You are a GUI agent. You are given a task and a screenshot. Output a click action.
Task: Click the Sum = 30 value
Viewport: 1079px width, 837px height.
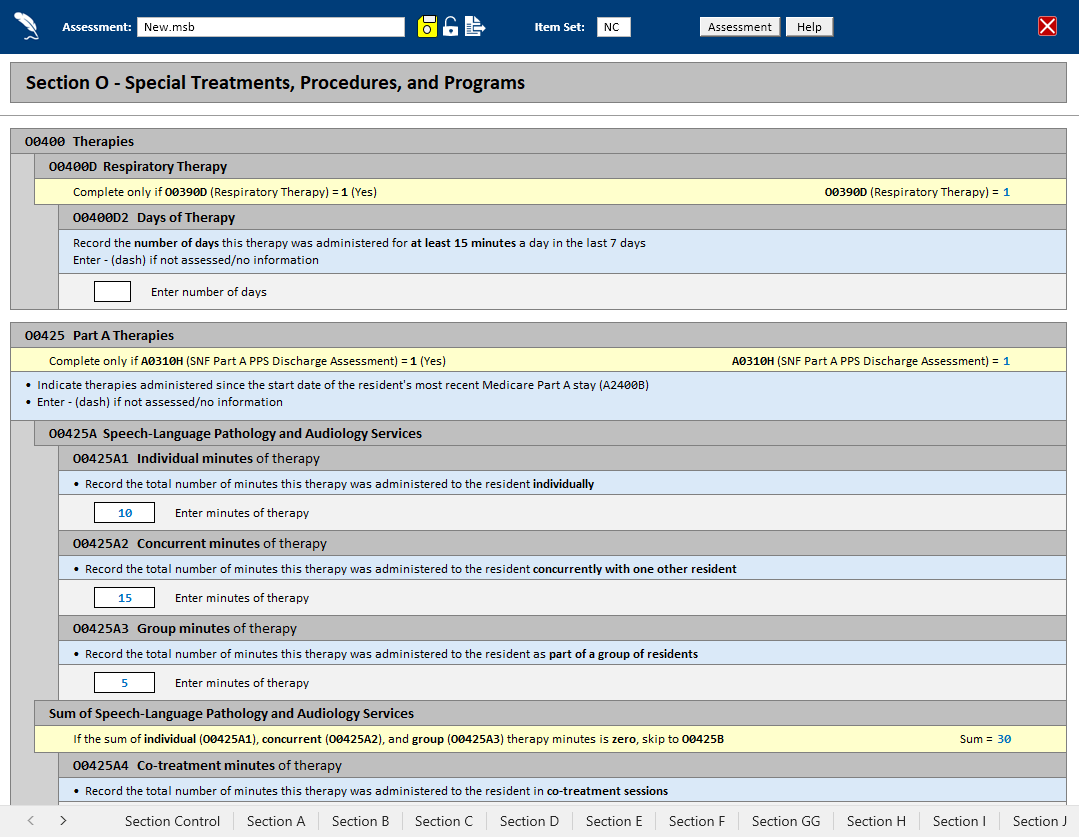pyautogui.click(x=1004, y=739)
